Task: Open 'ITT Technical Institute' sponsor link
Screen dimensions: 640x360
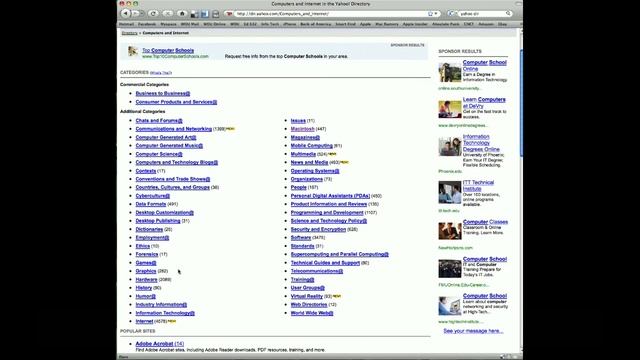Action: coord(478,186)
